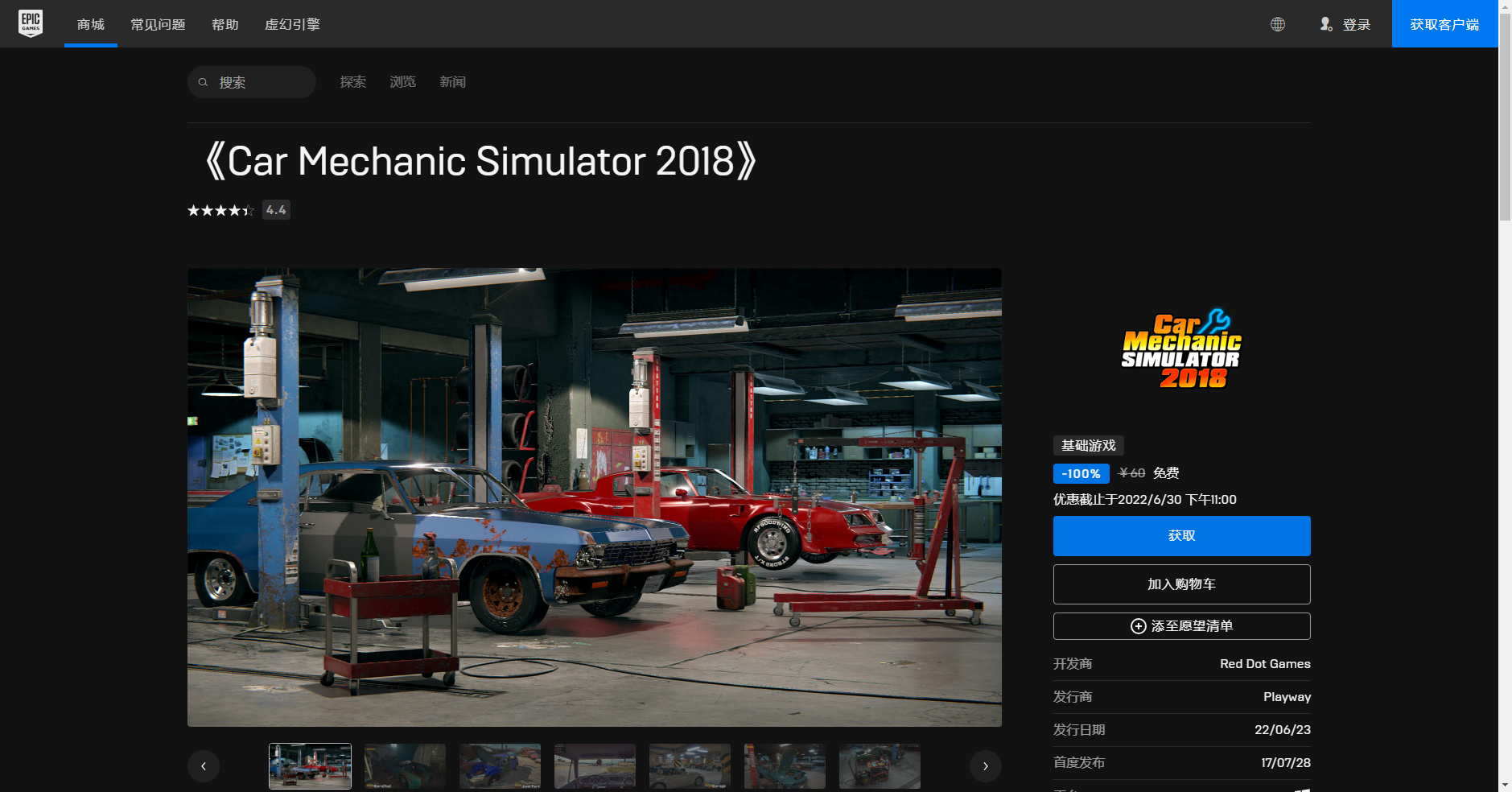The height and width of the screenshot is (792, 1512).
Task: Click the game title heading
Action: pos(480,161)
